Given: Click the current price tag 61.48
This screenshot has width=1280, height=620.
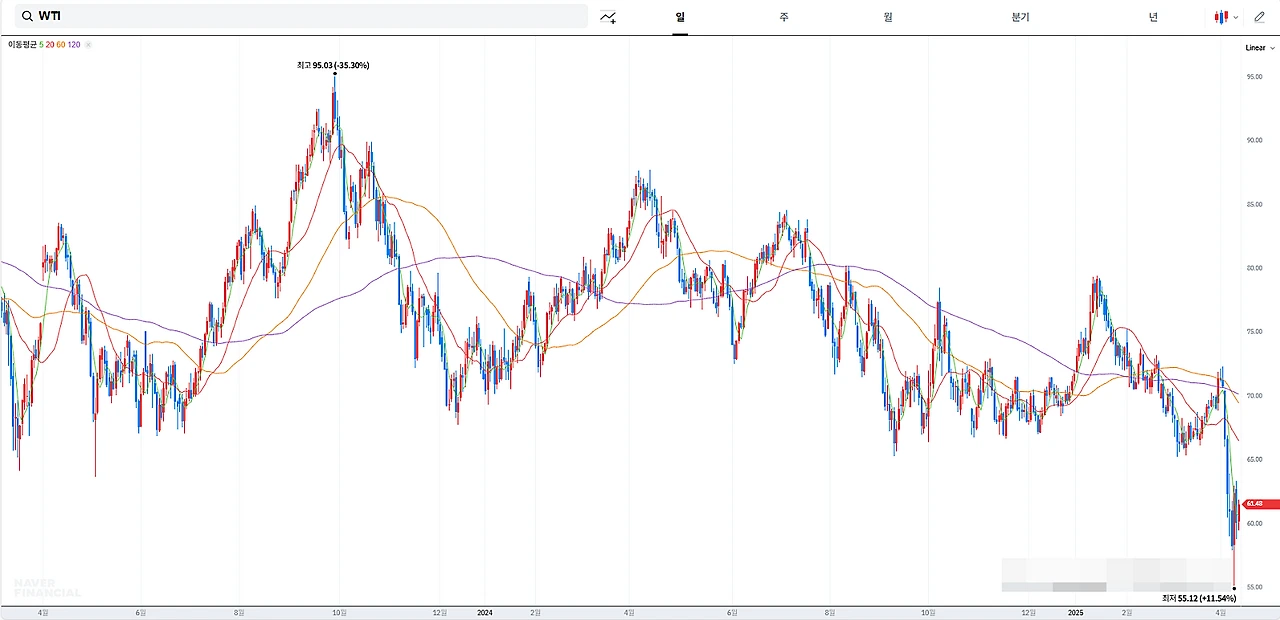Looking at the screenshot, I should (x=1260, y=504).
